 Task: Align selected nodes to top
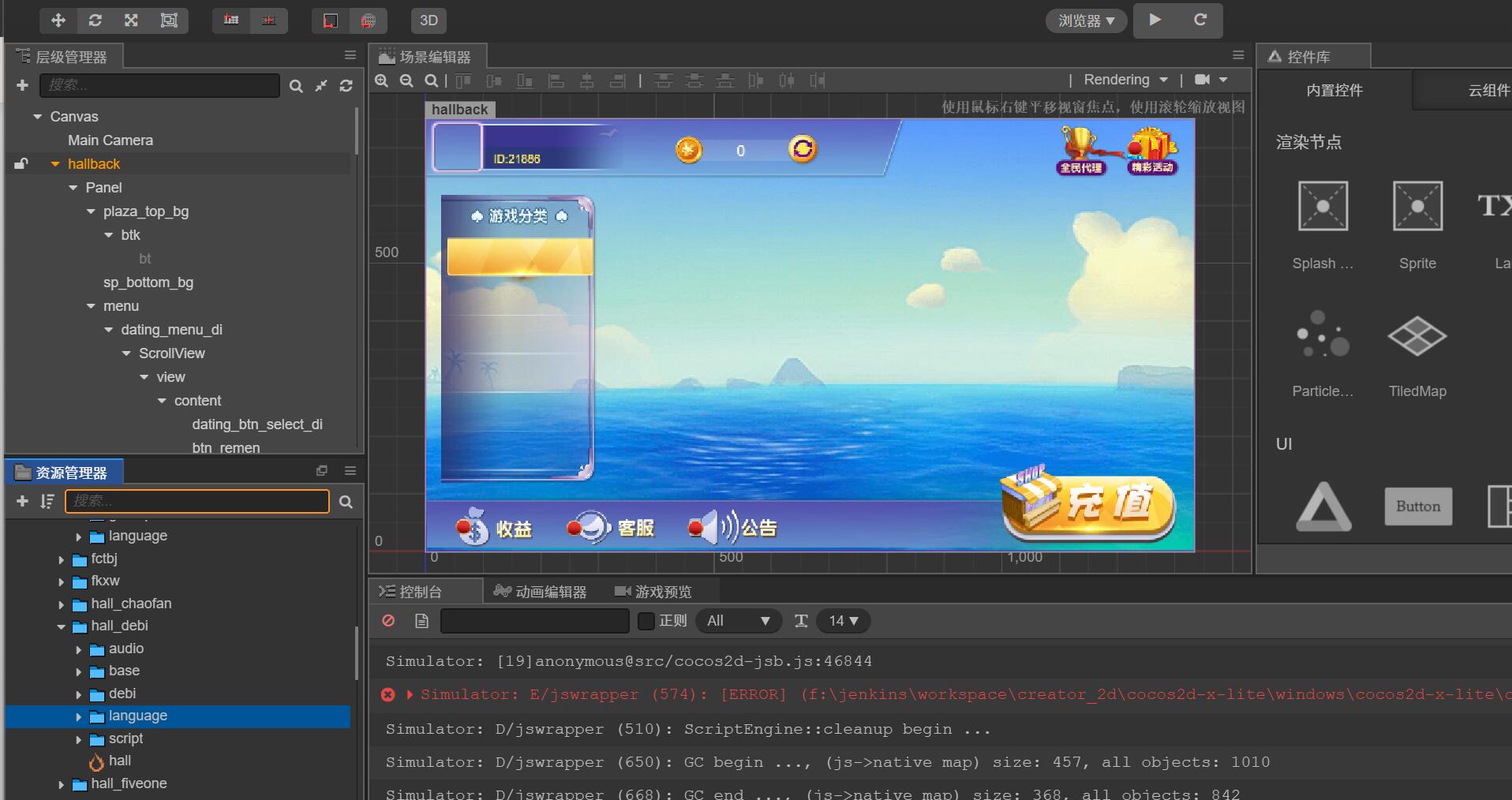[463, 80]
